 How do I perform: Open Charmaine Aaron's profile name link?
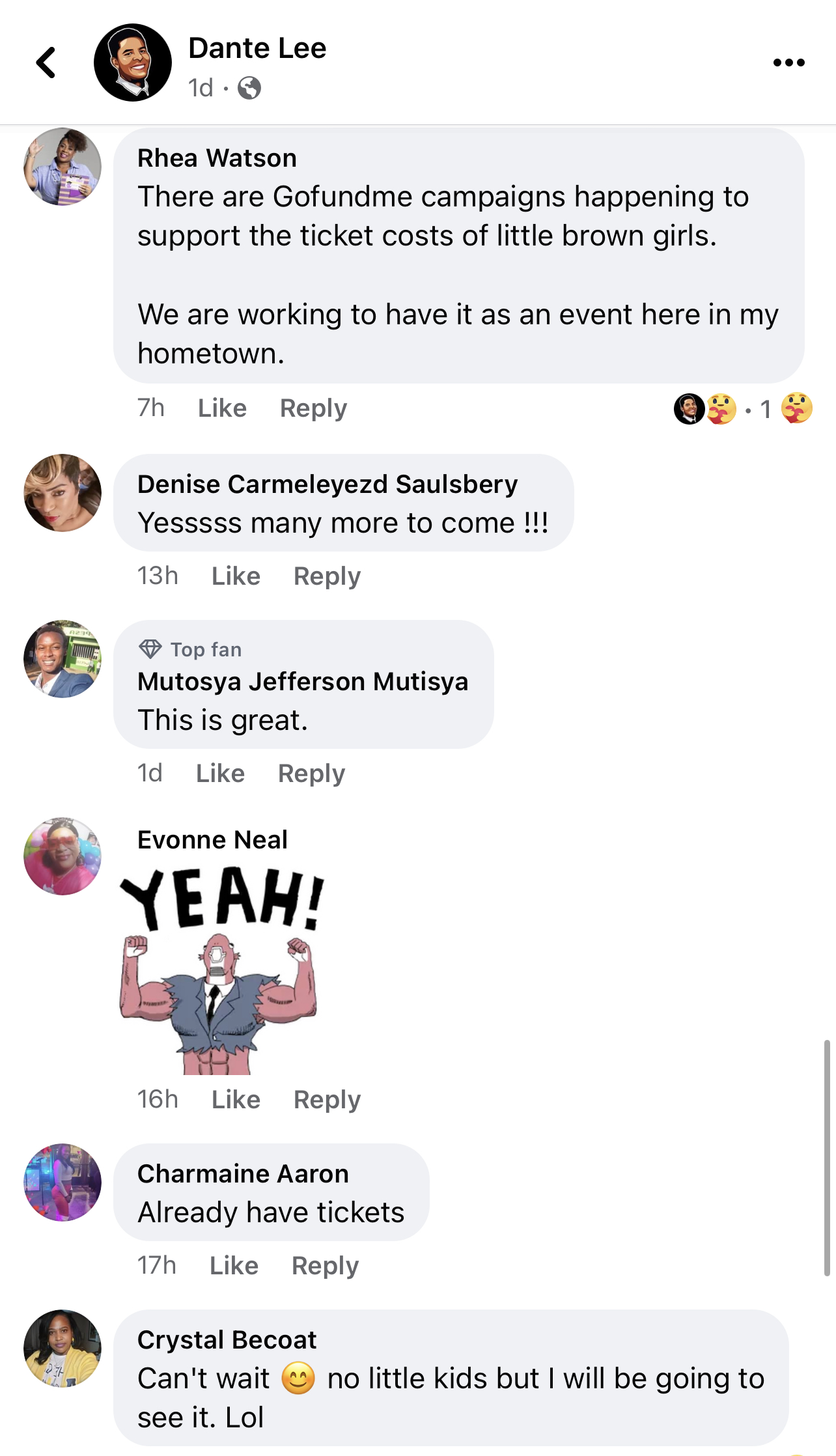[243, 1174]
